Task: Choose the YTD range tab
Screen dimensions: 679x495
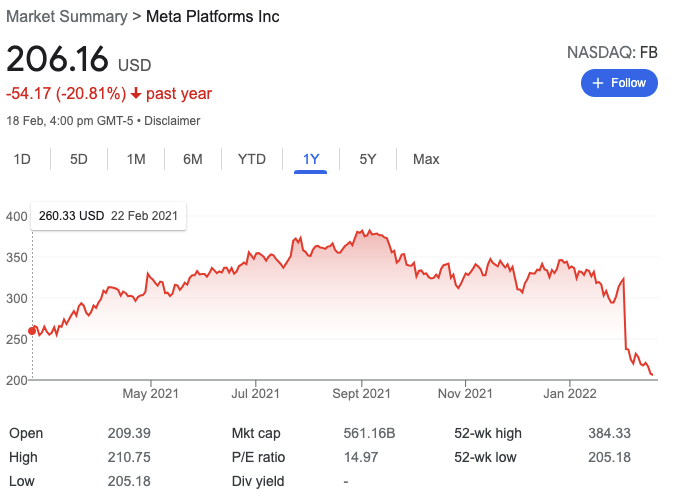Action: [252, 159]
